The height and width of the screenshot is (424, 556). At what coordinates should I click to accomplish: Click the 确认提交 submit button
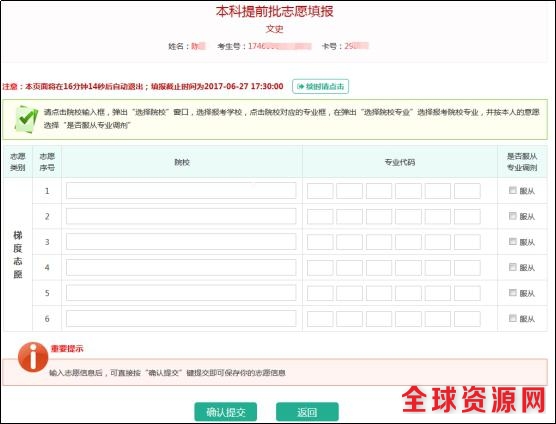[x=226, y=412]
